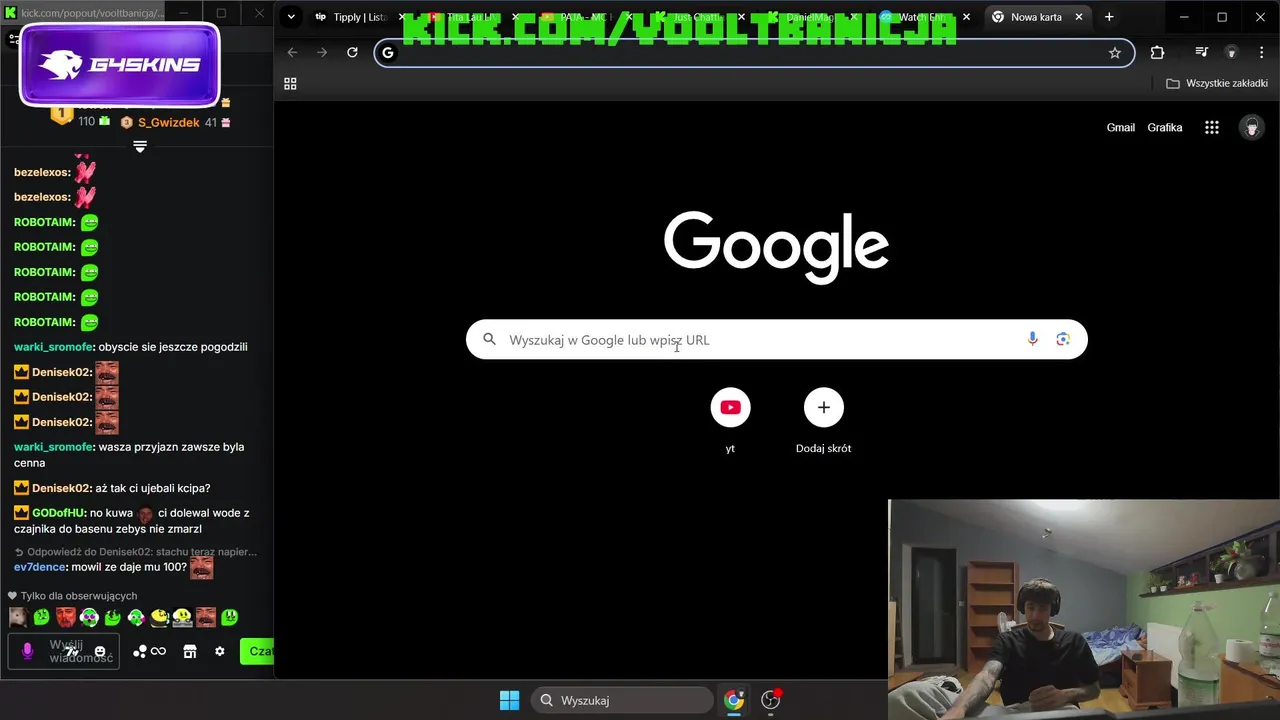The width and height of the screenshot is (1280, 720).
Task: Open the Windows Start button
Action: [x=509, y=700]
